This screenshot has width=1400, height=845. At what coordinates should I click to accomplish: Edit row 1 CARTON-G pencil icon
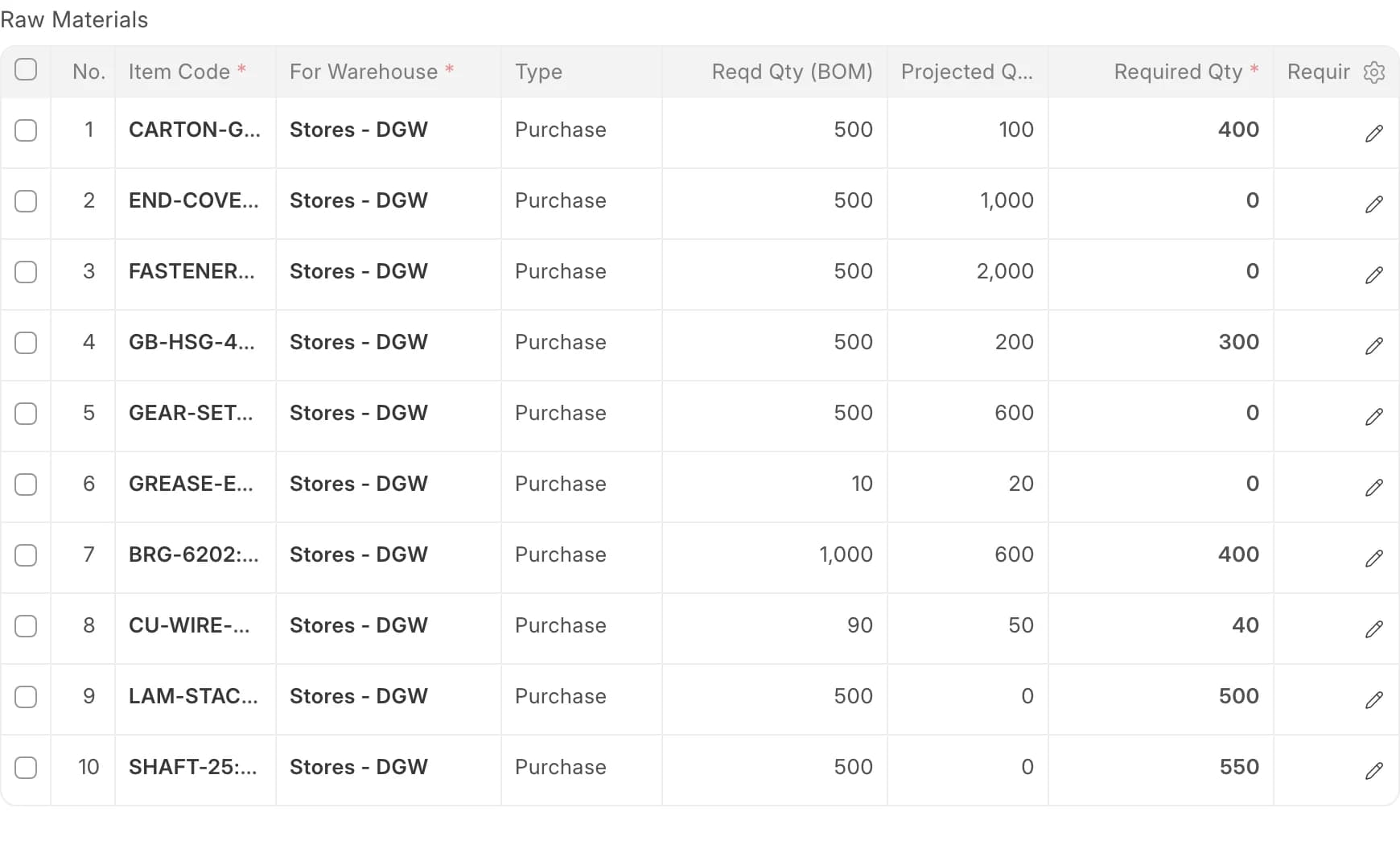click(x=1374, y=134)
